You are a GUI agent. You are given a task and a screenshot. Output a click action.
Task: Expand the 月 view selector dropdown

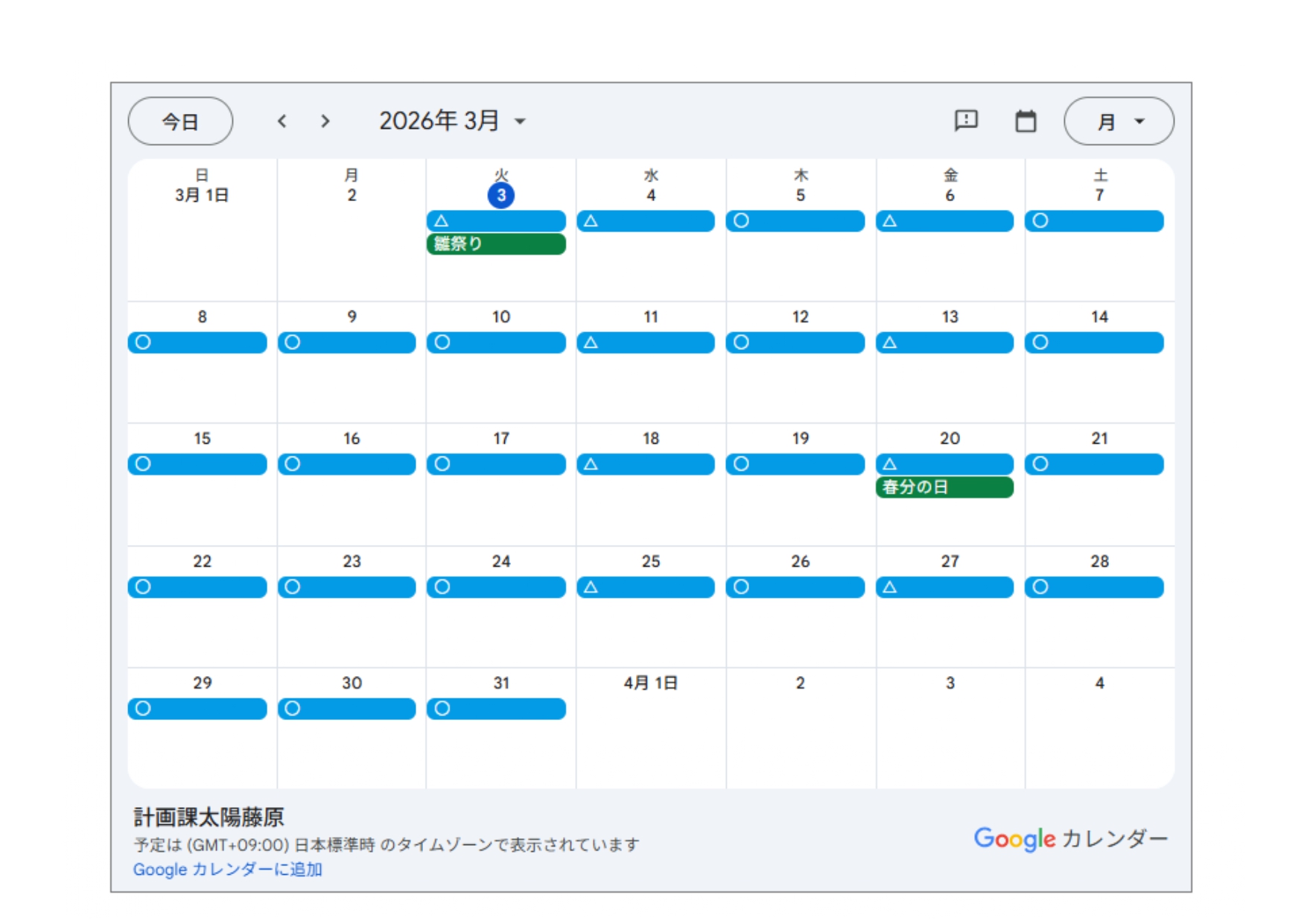[x=1119, y=121]
